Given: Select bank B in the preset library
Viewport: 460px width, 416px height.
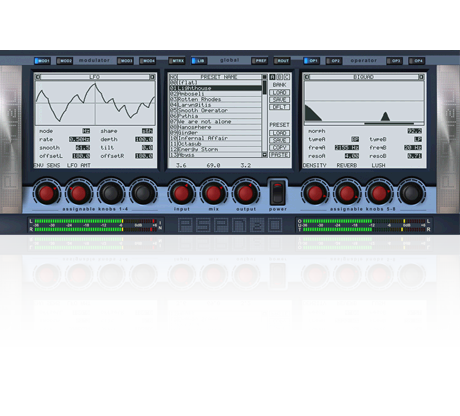Looking at the screenshot, I should (x=280, y=77).
